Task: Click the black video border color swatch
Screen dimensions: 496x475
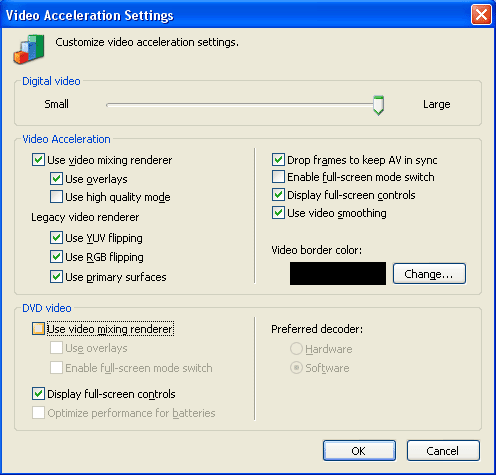Action: pyautogui.click(x=338, y=273)
